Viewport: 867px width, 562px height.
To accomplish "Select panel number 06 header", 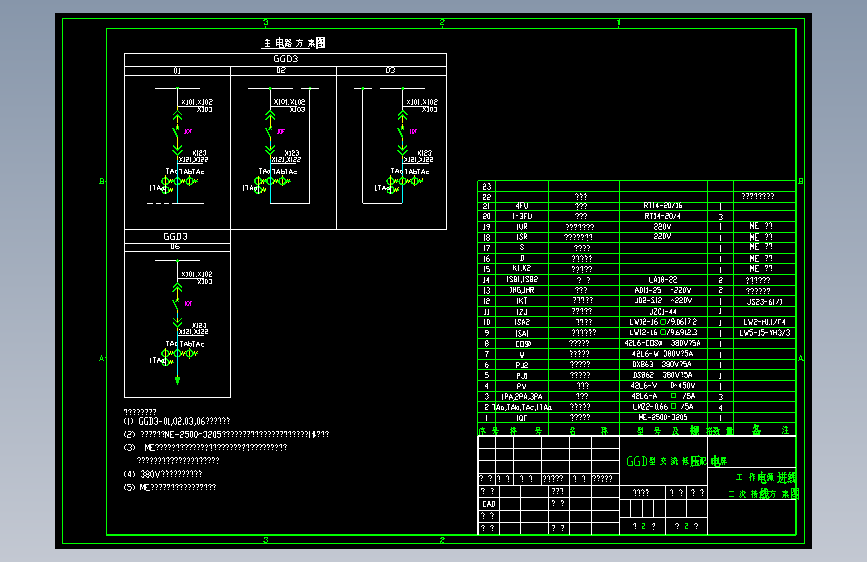I will coord(175,247).
